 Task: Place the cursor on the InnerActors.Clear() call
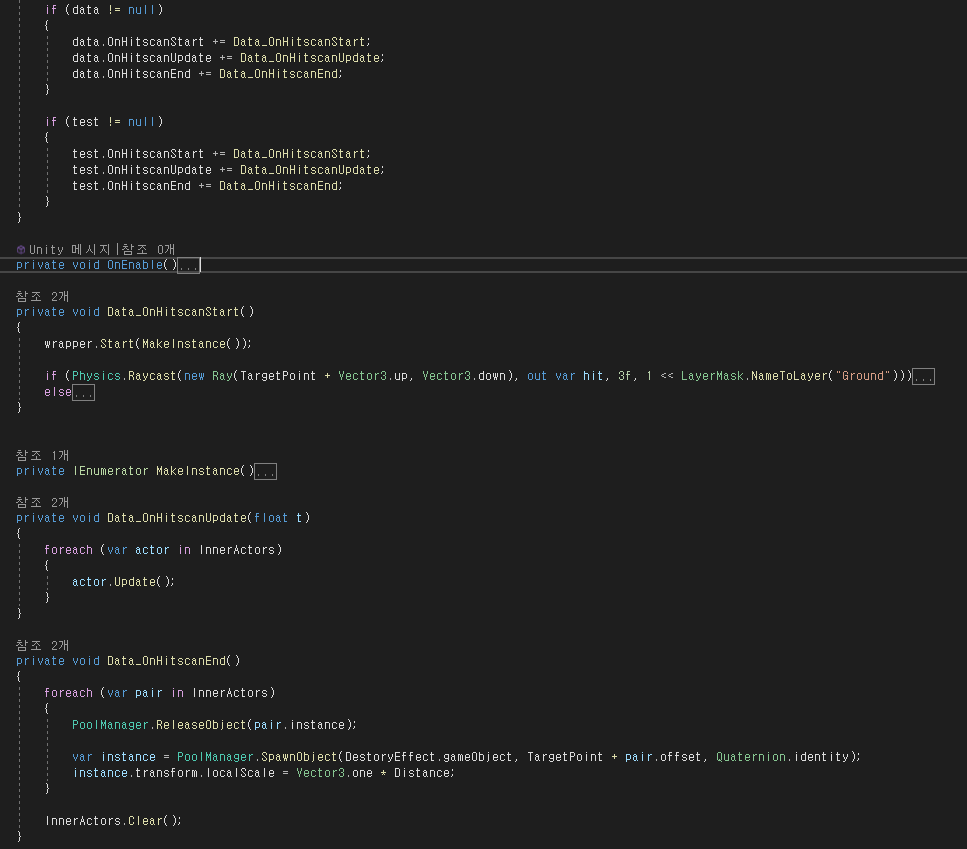click(x=113, y=820)
